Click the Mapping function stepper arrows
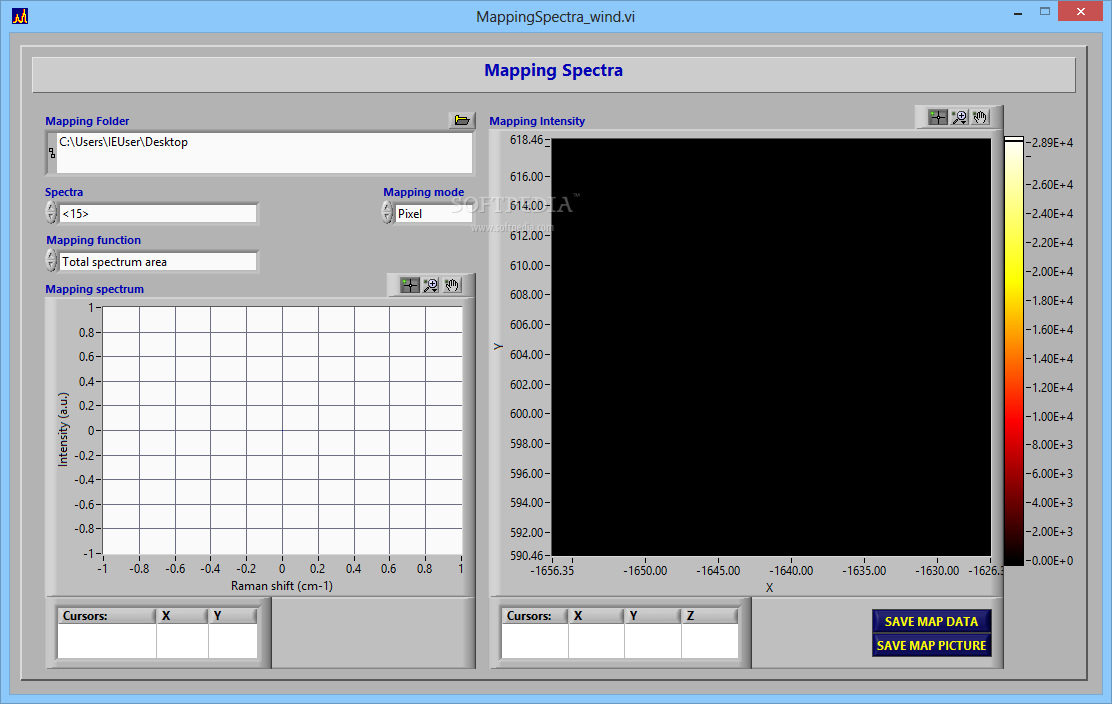 pos(51,261)
